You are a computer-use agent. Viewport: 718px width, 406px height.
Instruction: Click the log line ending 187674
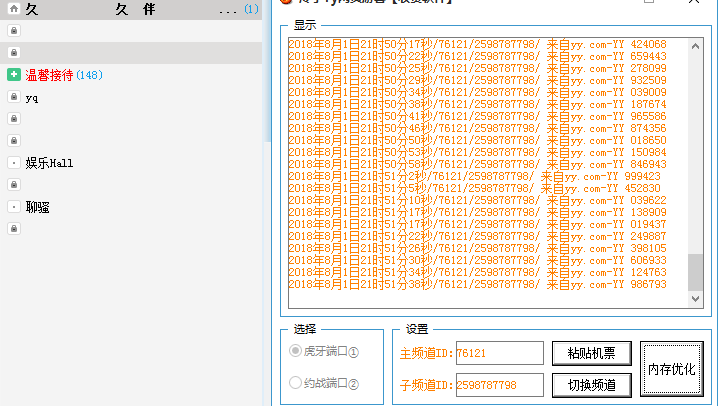click(x=478, y=104)
